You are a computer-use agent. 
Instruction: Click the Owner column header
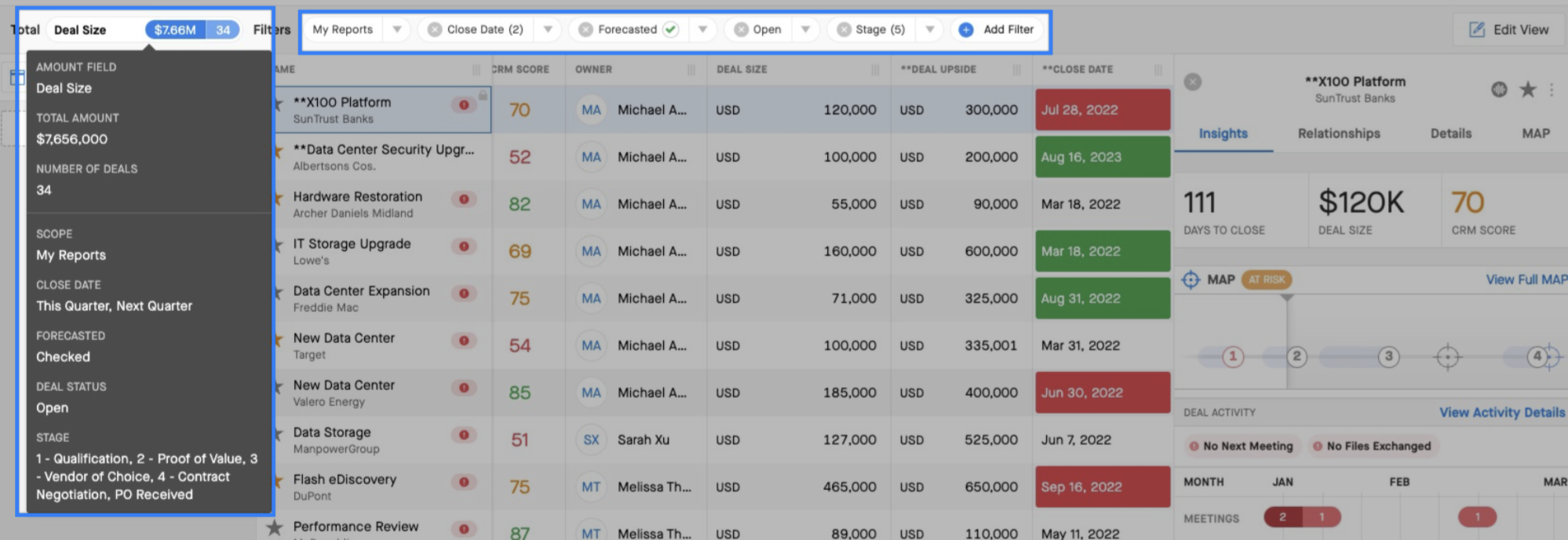tap(593, 69)
